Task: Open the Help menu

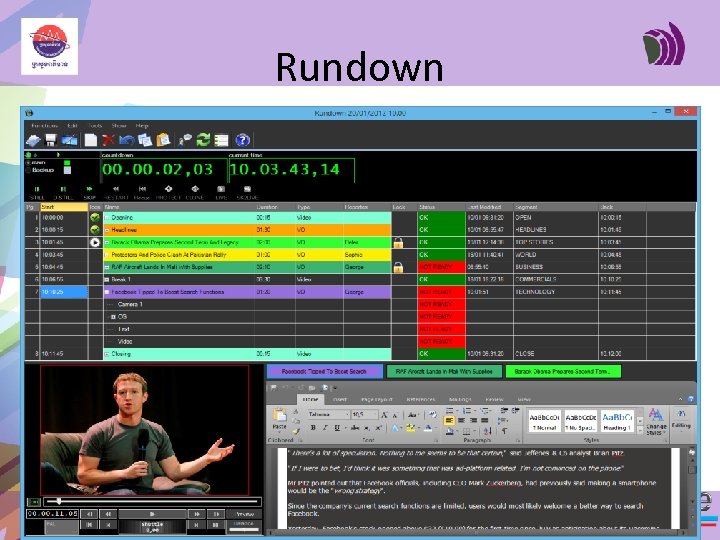Action: pyautogui.click(x=142, y=125)
